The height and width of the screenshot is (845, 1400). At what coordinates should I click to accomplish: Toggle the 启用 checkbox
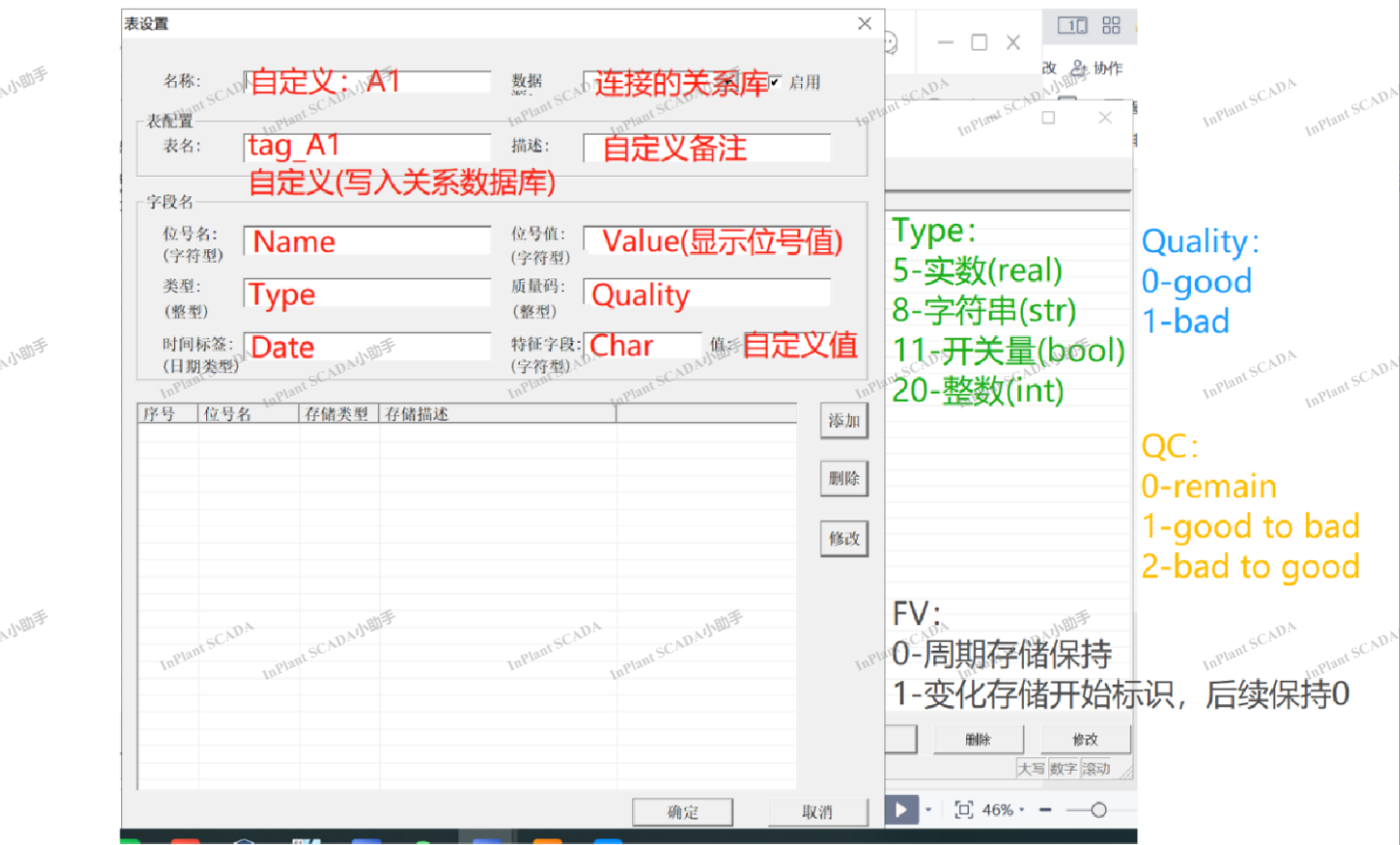[775, 82]
